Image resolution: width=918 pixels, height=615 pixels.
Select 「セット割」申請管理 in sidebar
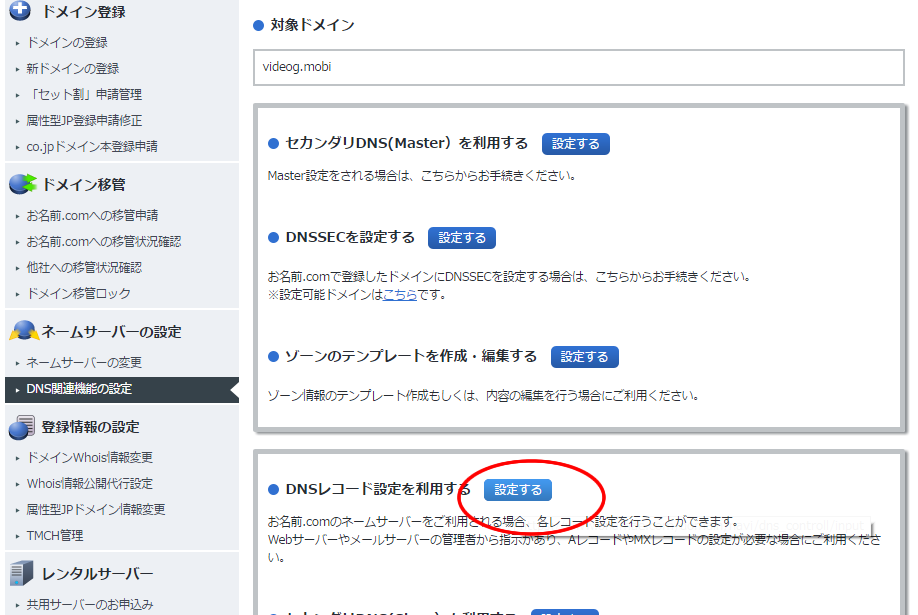coord(84,95)
